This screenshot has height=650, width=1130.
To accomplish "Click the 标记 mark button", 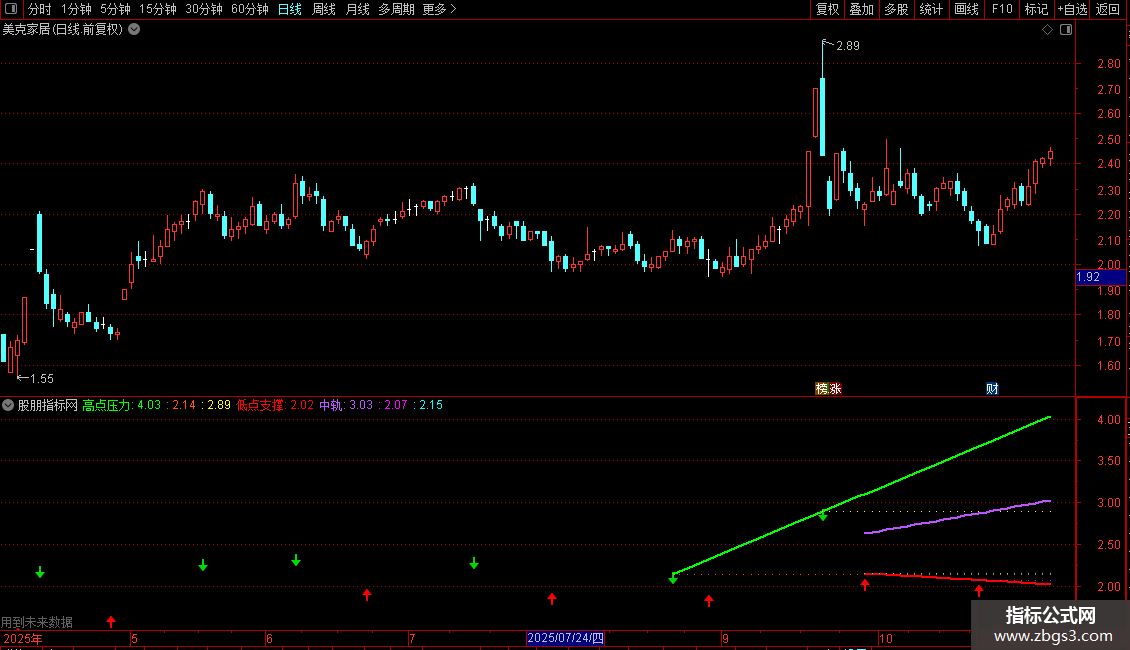I will click(x=1036, y=9).
